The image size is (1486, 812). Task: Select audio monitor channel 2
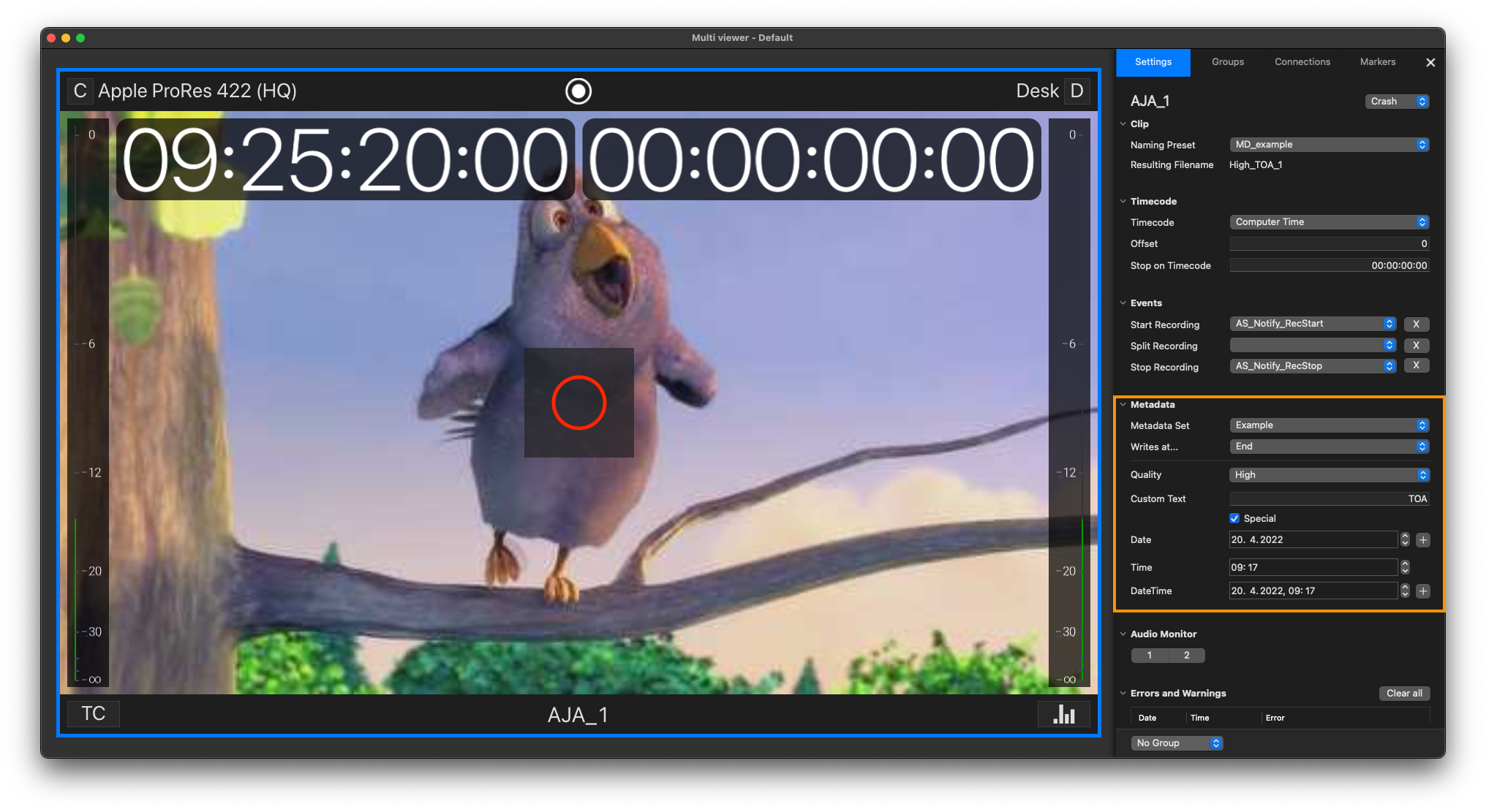click(x=1186, y=656)
